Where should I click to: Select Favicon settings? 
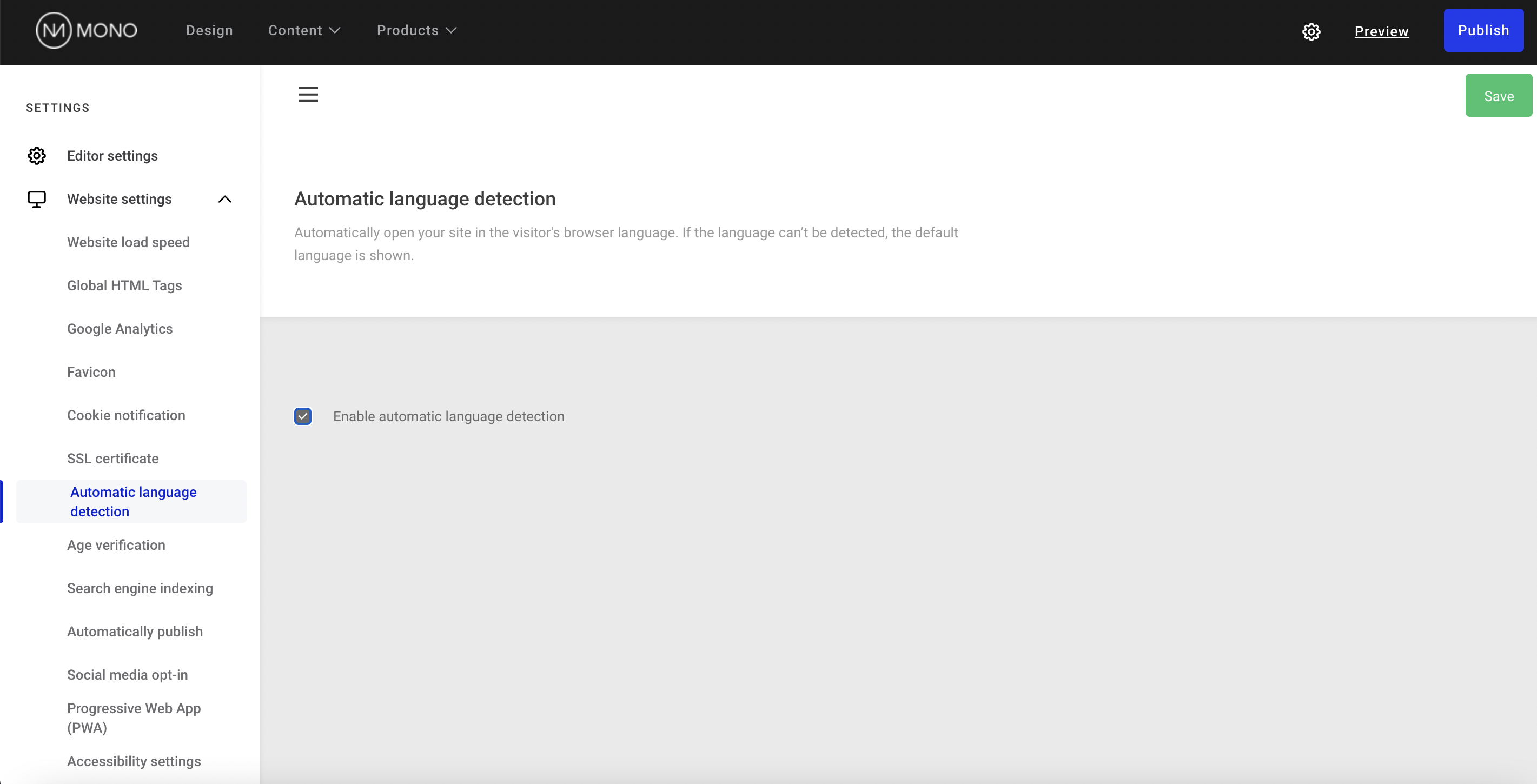(91, 373)
